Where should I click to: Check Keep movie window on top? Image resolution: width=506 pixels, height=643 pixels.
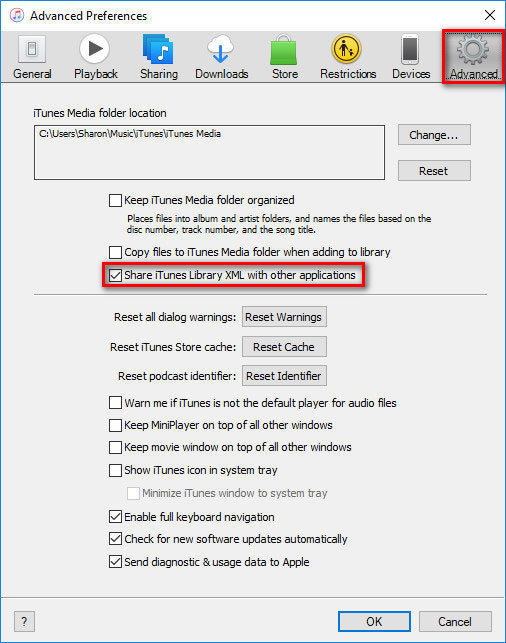[115, 447]
